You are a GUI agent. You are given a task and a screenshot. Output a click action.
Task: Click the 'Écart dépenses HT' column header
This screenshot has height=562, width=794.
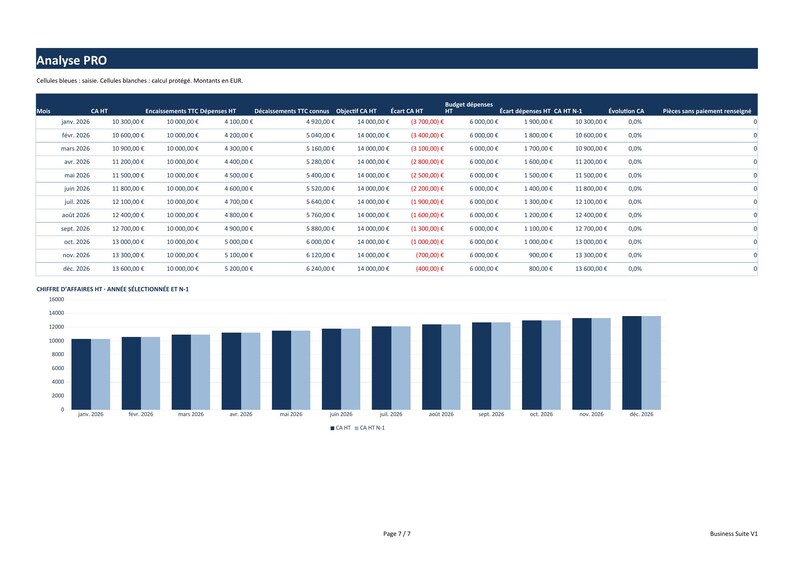[525, 111]
